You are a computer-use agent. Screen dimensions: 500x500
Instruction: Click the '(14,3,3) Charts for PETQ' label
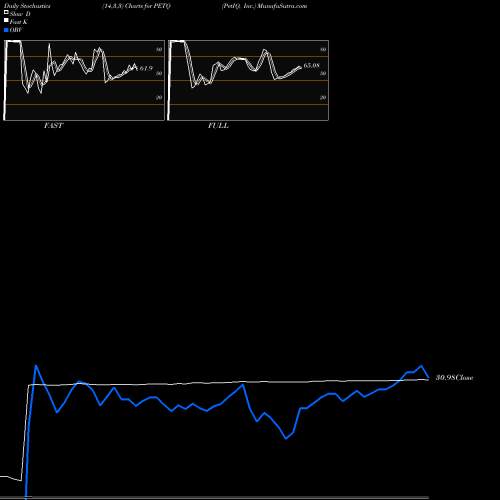click(x=136, y=6)
